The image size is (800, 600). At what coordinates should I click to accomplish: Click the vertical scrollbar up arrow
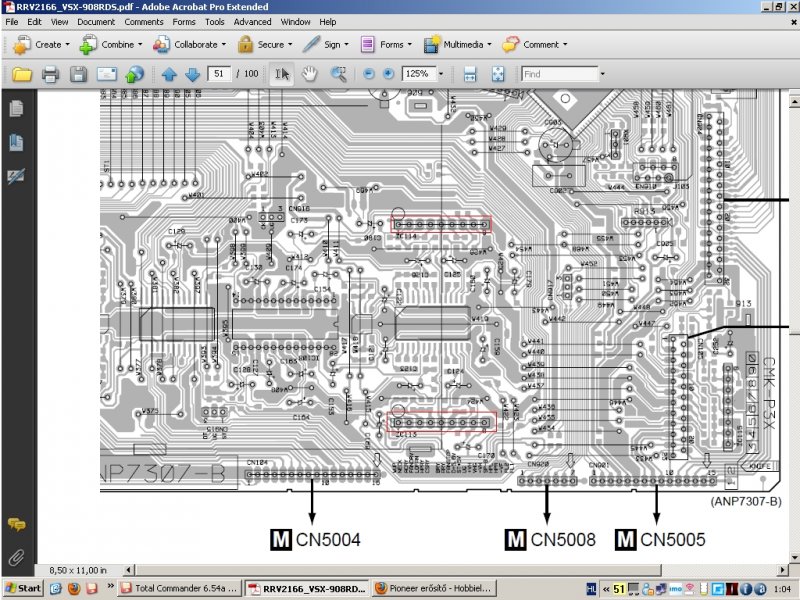tap(794, 102)
